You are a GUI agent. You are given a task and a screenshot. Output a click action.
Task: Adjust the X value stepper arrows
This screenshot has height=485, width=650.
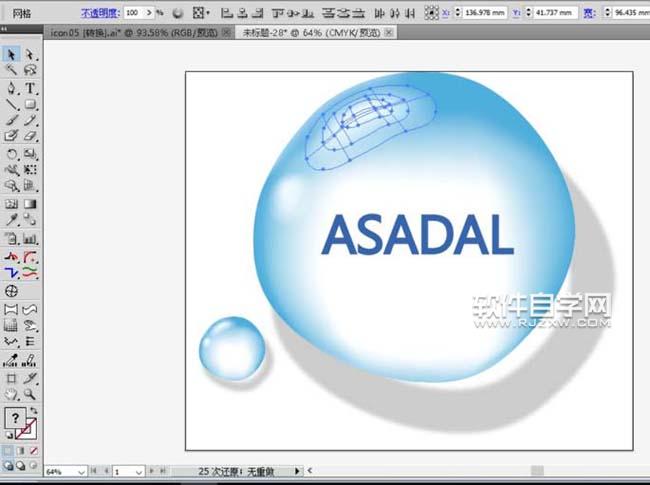pyautogui.click(x=458, y=12)
